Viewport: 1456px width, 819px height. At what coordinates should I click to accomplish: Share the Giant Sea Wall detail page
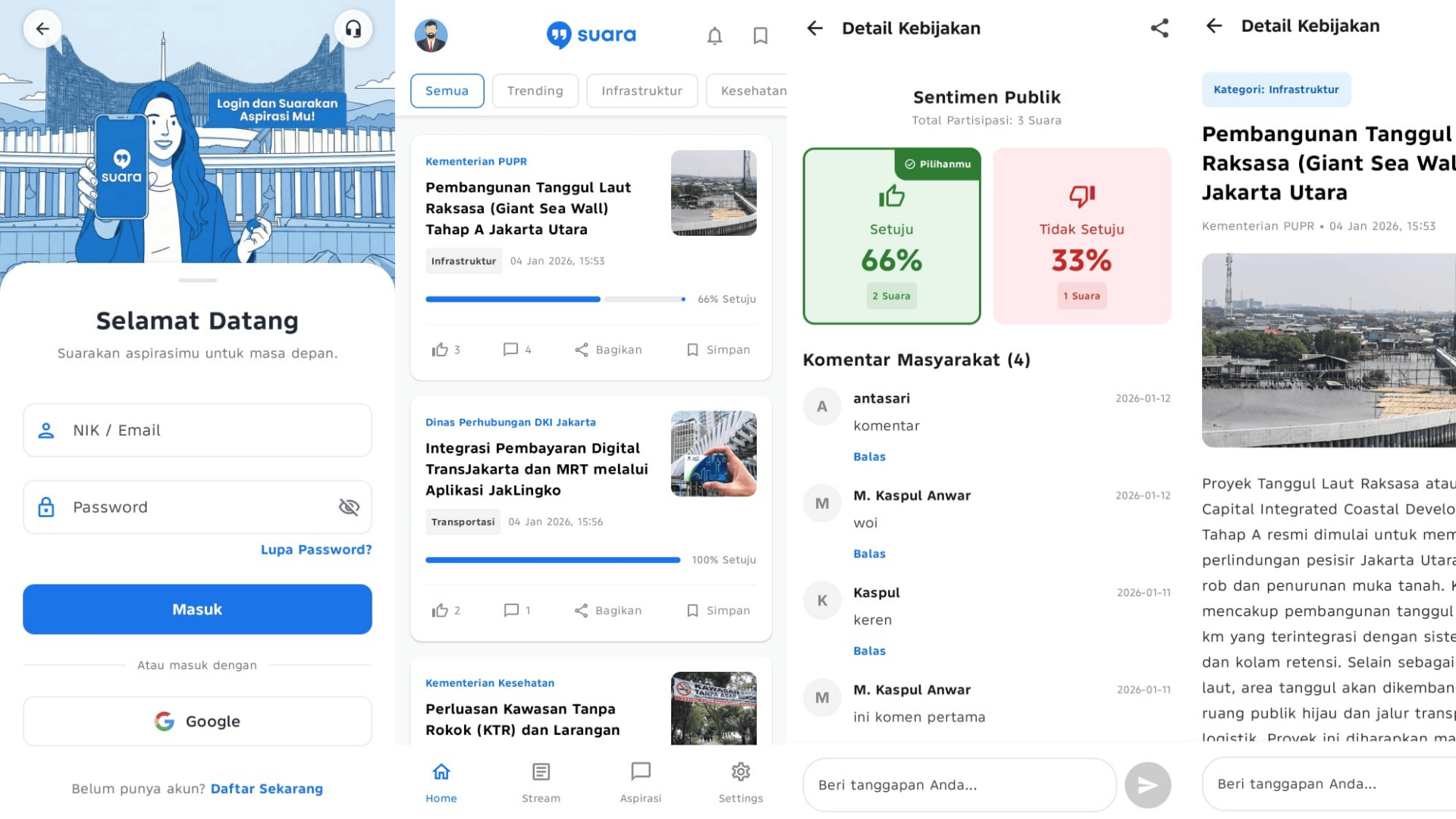pyautogui.click(x=1159, y=28)
